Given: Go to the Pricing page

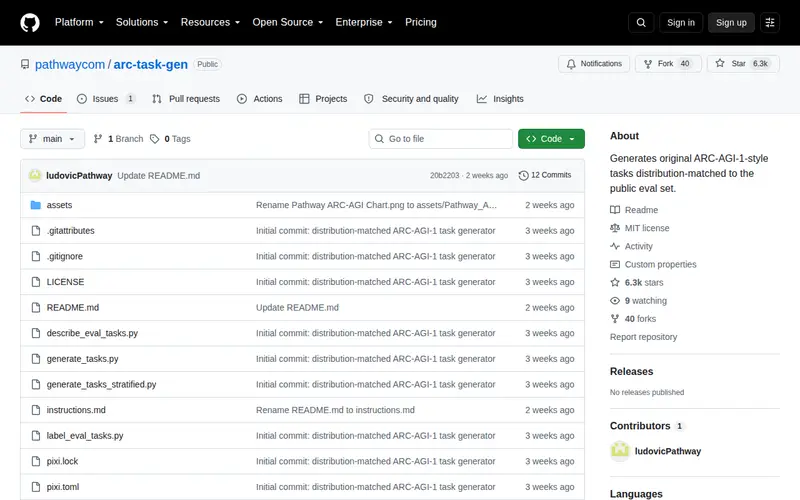Looking at the screenshot, I should tap(421, 22).
